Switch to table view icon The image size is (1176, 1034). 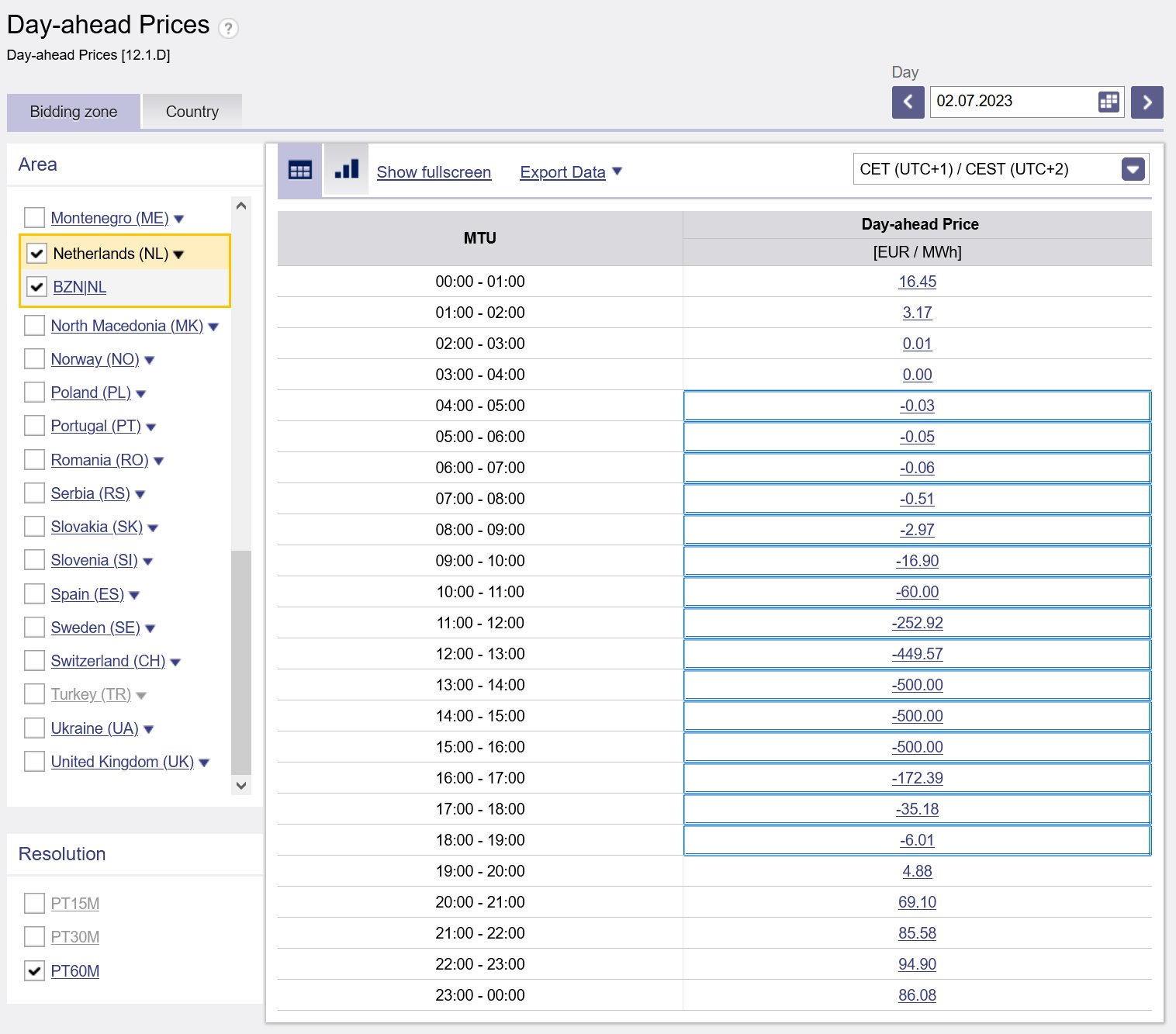(299, 171)
